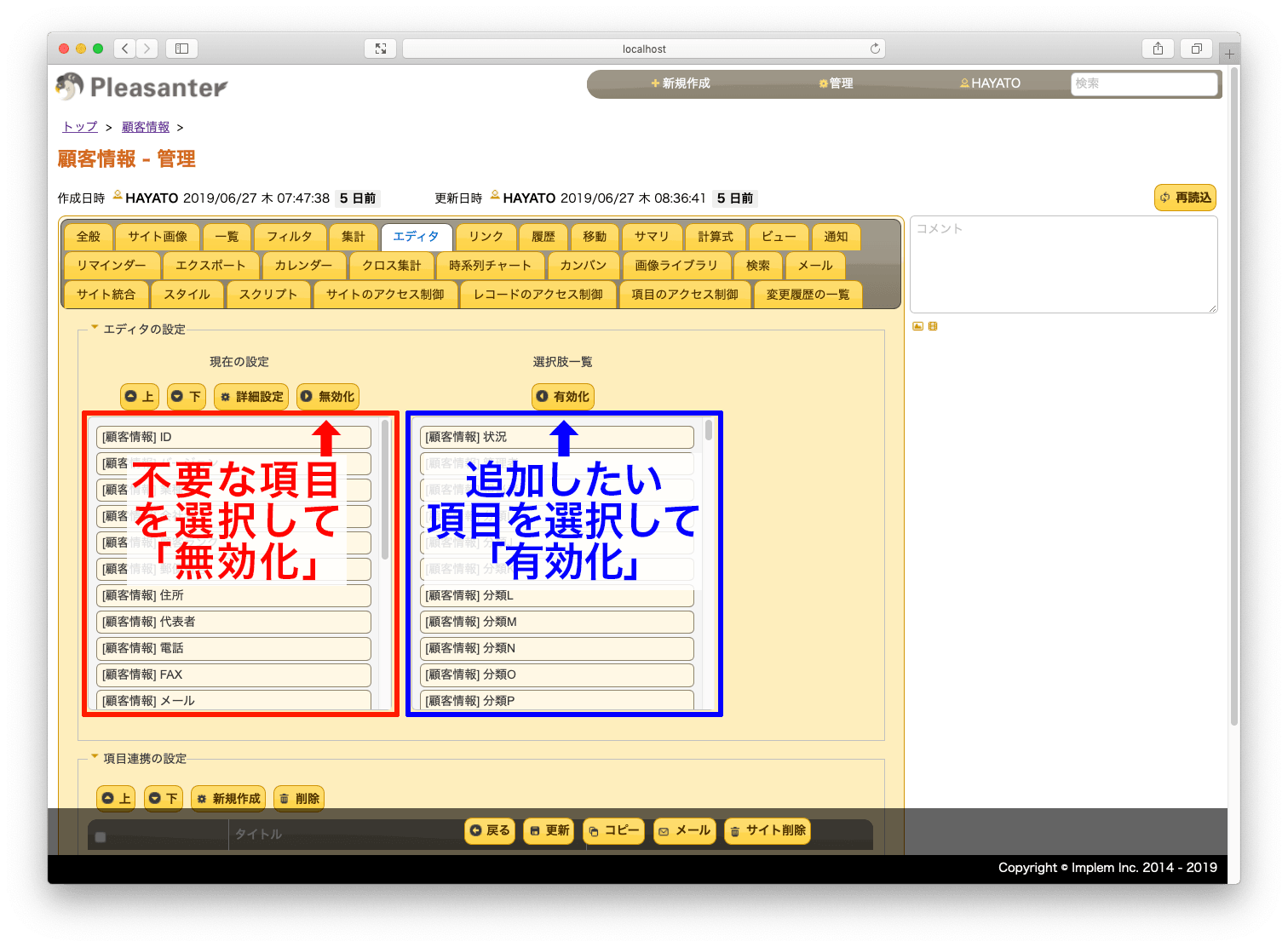
Task: Open a new Safari tab with the plus icon
Action: [1229, 54]
